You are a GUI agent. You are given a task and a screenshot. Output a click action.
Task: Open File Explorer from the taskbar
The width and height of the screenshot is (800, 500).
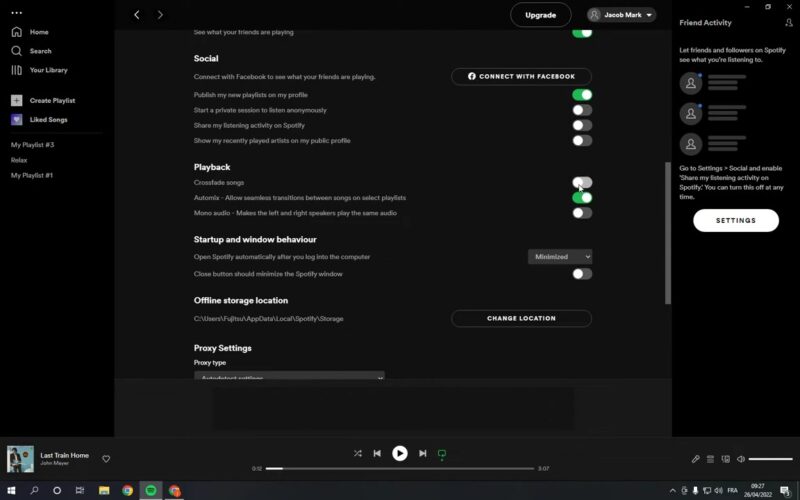pos(104,490)
